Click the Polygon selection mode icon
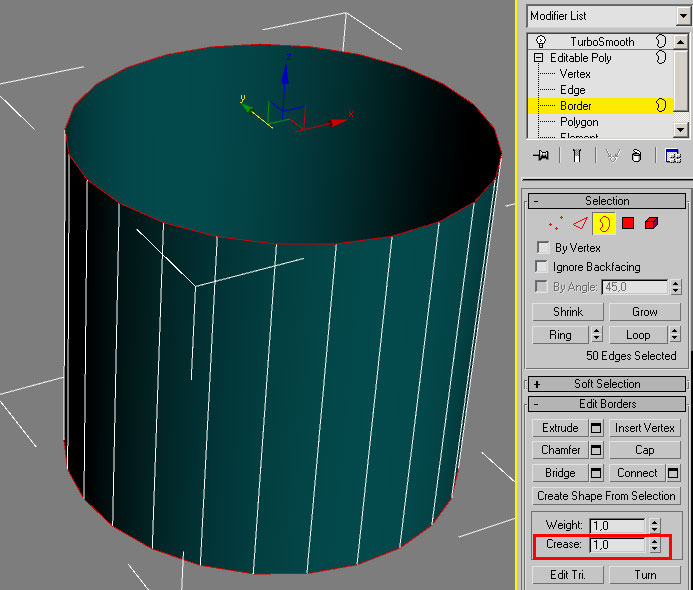Screen dimensions: 693x590 [628, 222]
